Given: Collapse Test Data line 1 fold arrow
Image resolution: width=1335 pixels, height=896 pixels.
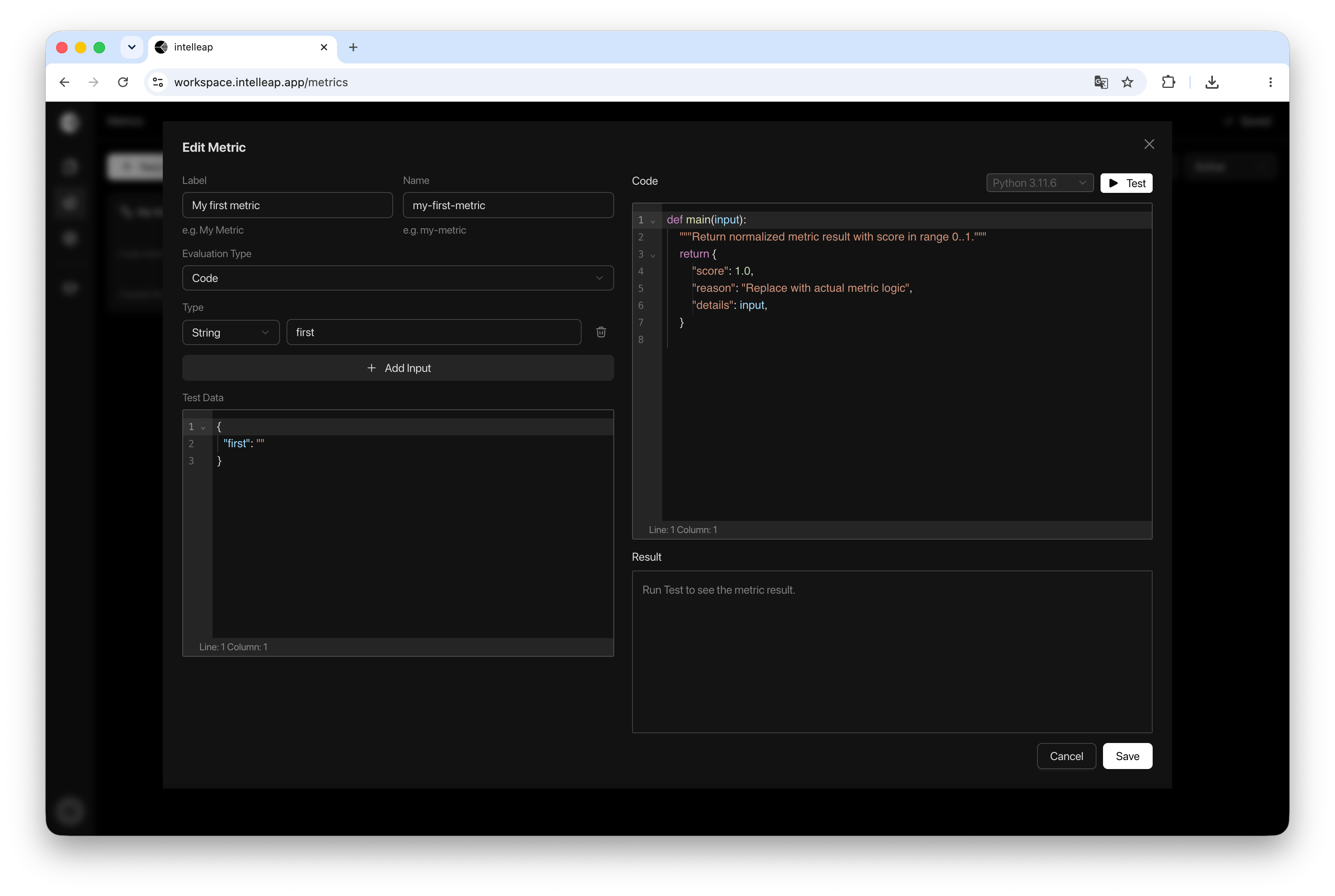Looking at the screenshot, I should click(x=203, y=427).
